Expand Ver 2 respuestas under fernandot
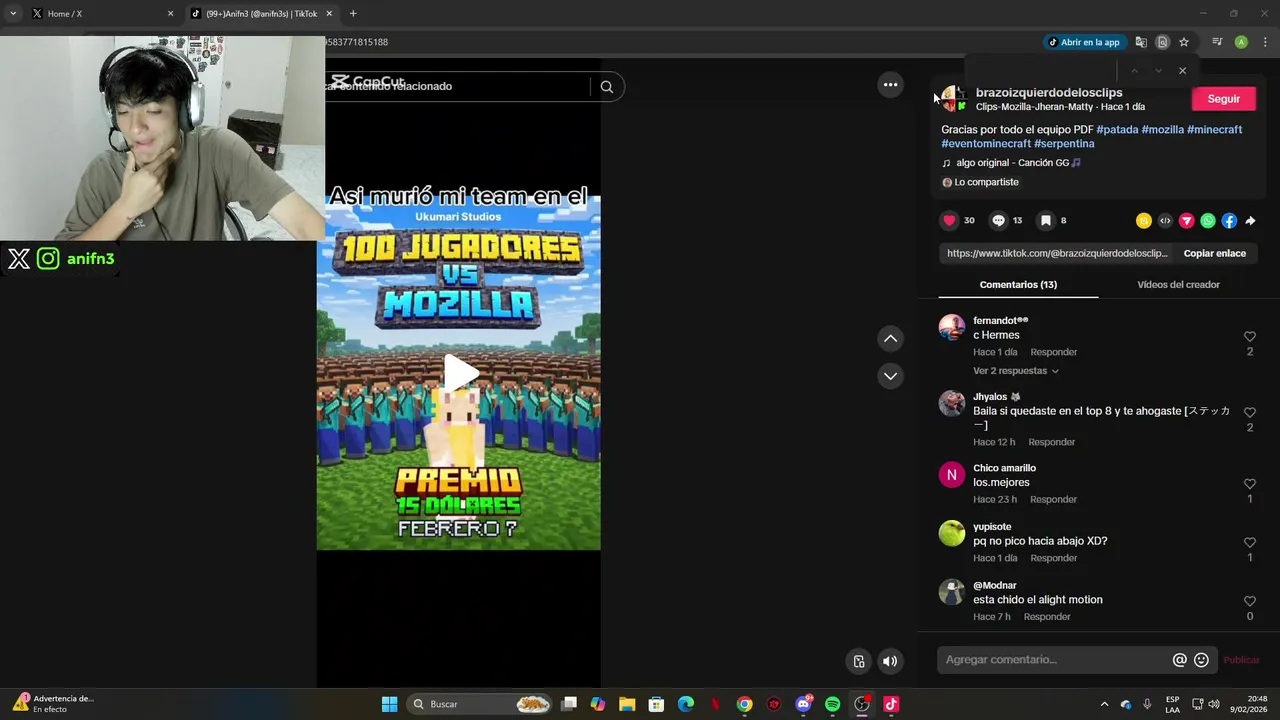Screen dimensions: 1280x720 click(1016, 371)
